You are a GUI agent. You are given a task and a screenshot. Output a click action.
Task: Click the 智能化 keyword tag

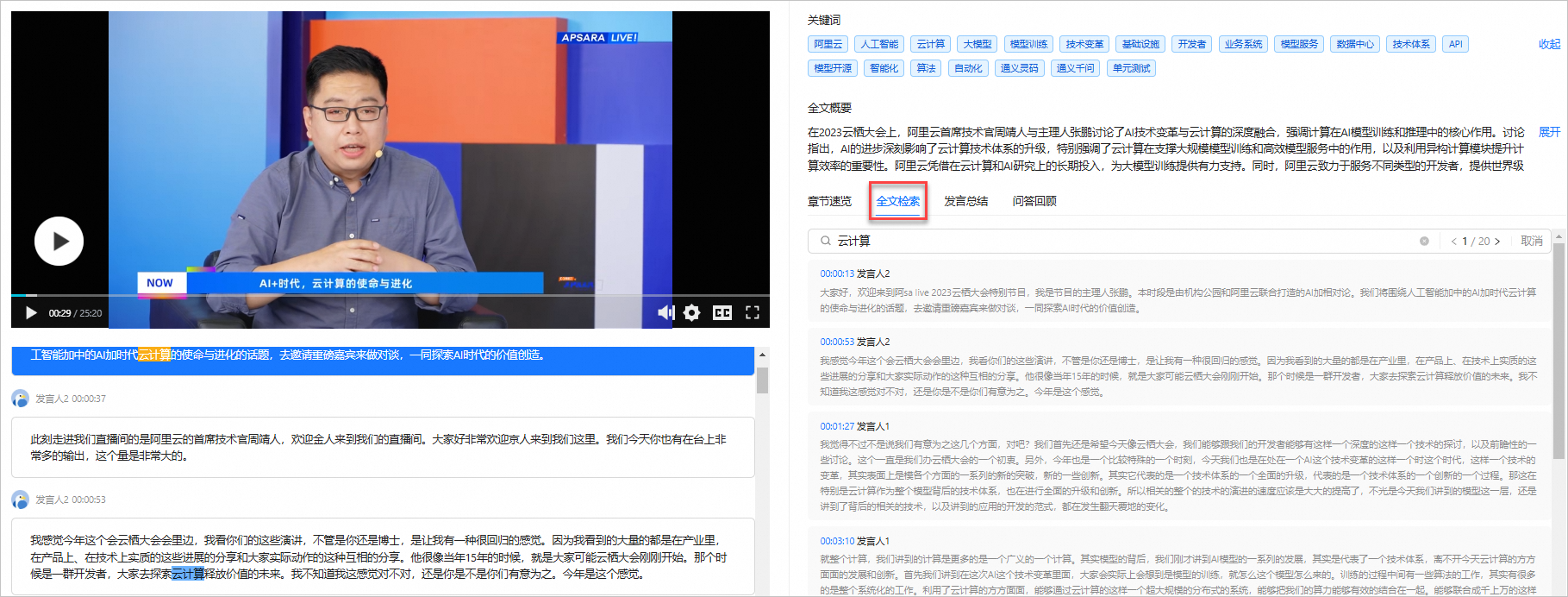point(884,68)
